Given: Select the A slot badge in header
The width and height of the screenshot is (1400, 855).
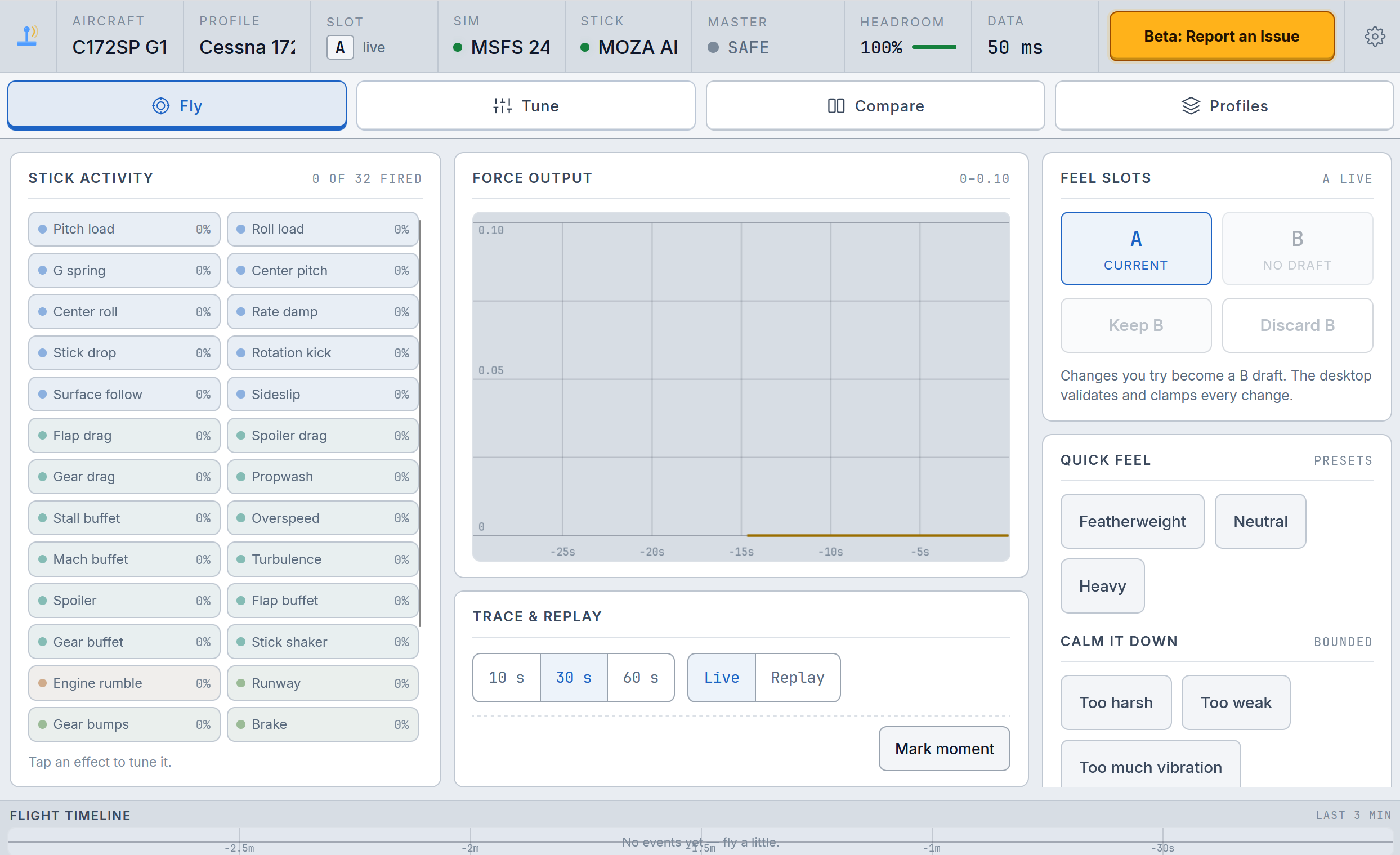Looking at the screenshot, I should (x=340, y=47).
